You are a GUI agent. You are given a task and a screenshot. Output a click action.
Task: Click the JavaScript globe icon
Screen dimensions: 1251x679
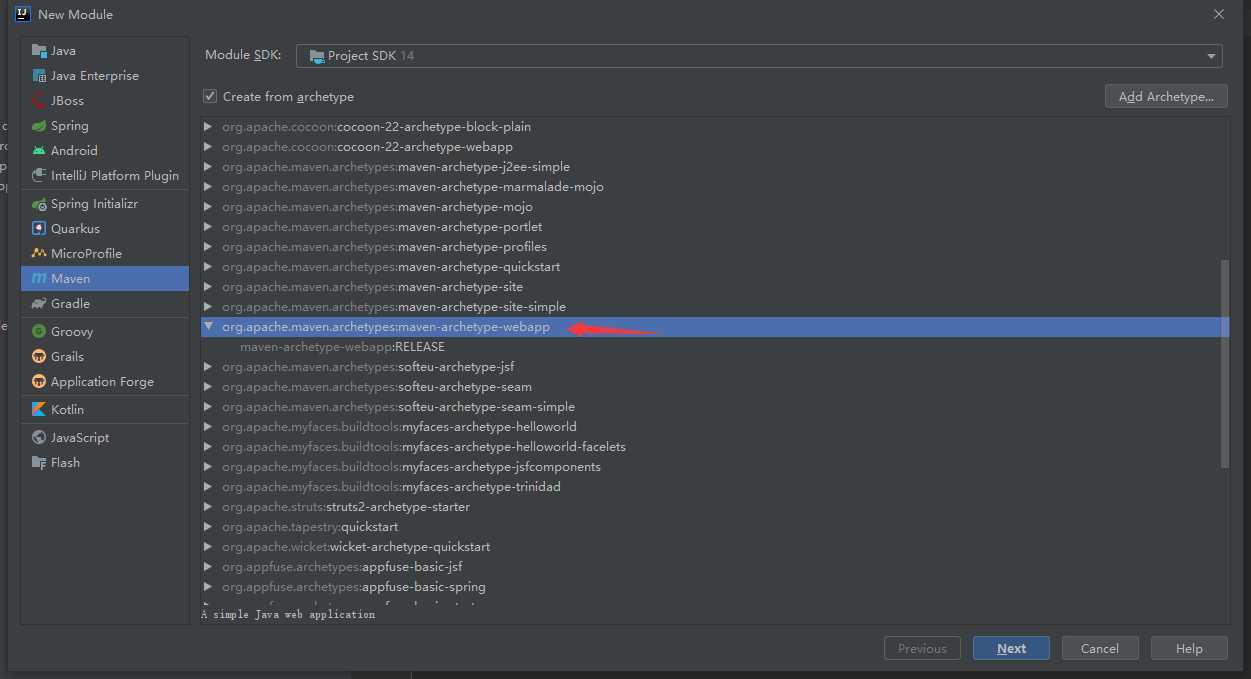pyautogui.click(x=39, y=438)
